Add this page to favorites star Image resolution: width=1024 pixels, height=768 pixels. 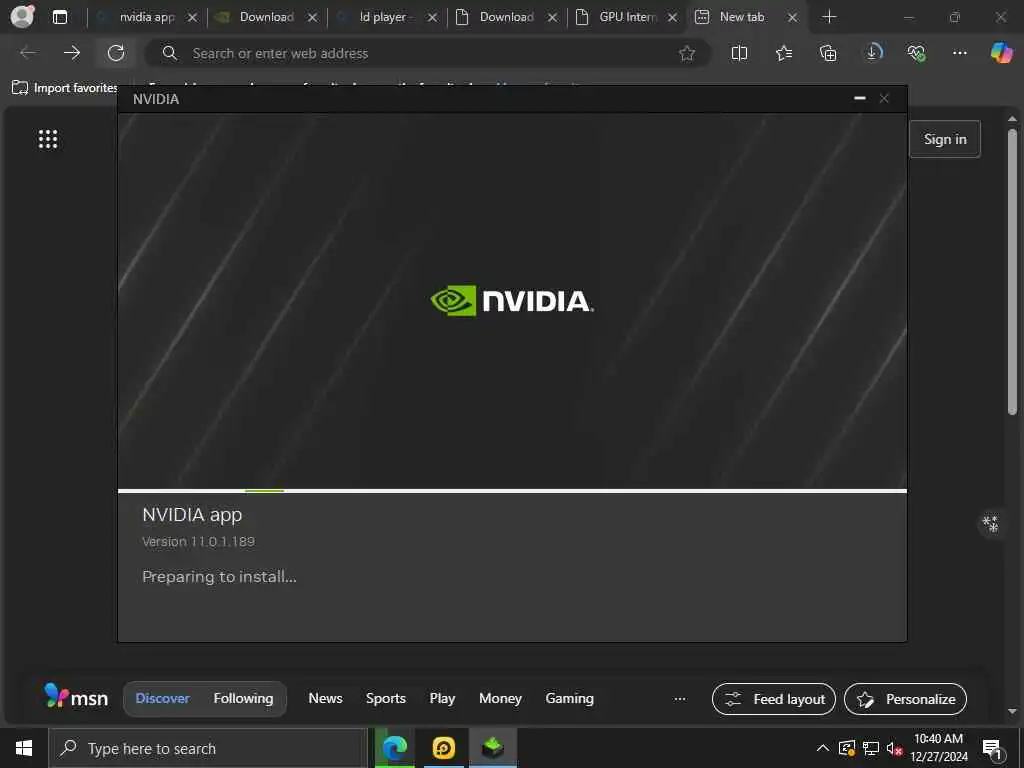pyautogui.click(x=687, y=54)
